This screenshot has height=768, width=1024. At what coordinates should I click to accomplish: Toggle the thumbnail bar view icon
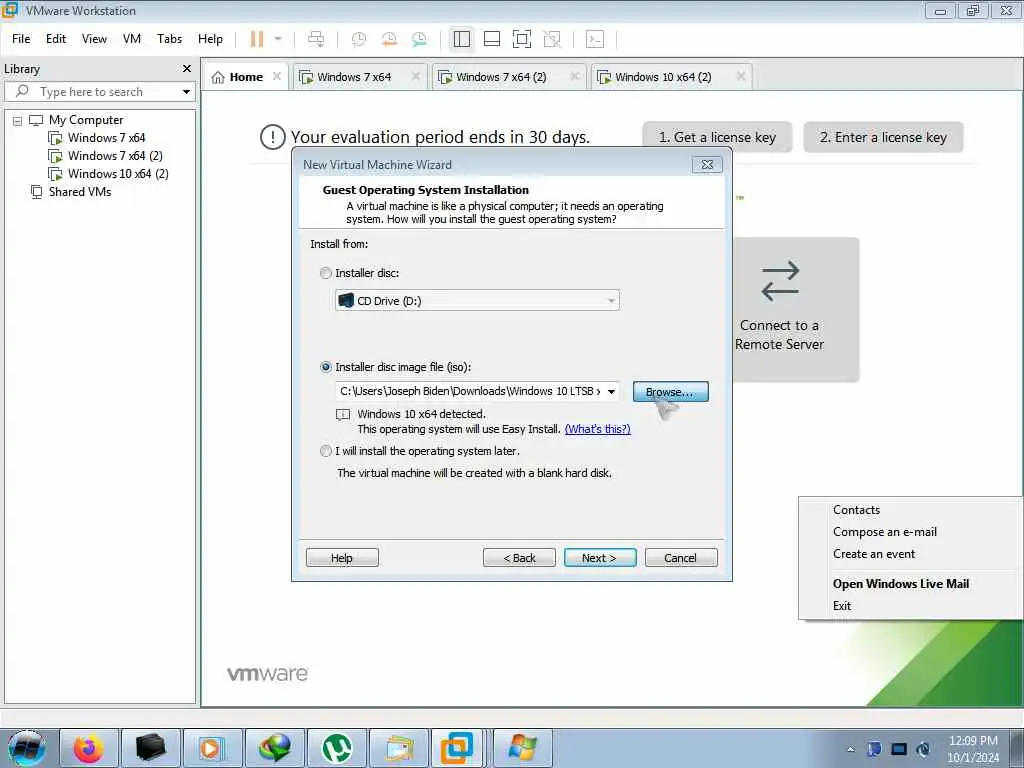click(492, 39)
